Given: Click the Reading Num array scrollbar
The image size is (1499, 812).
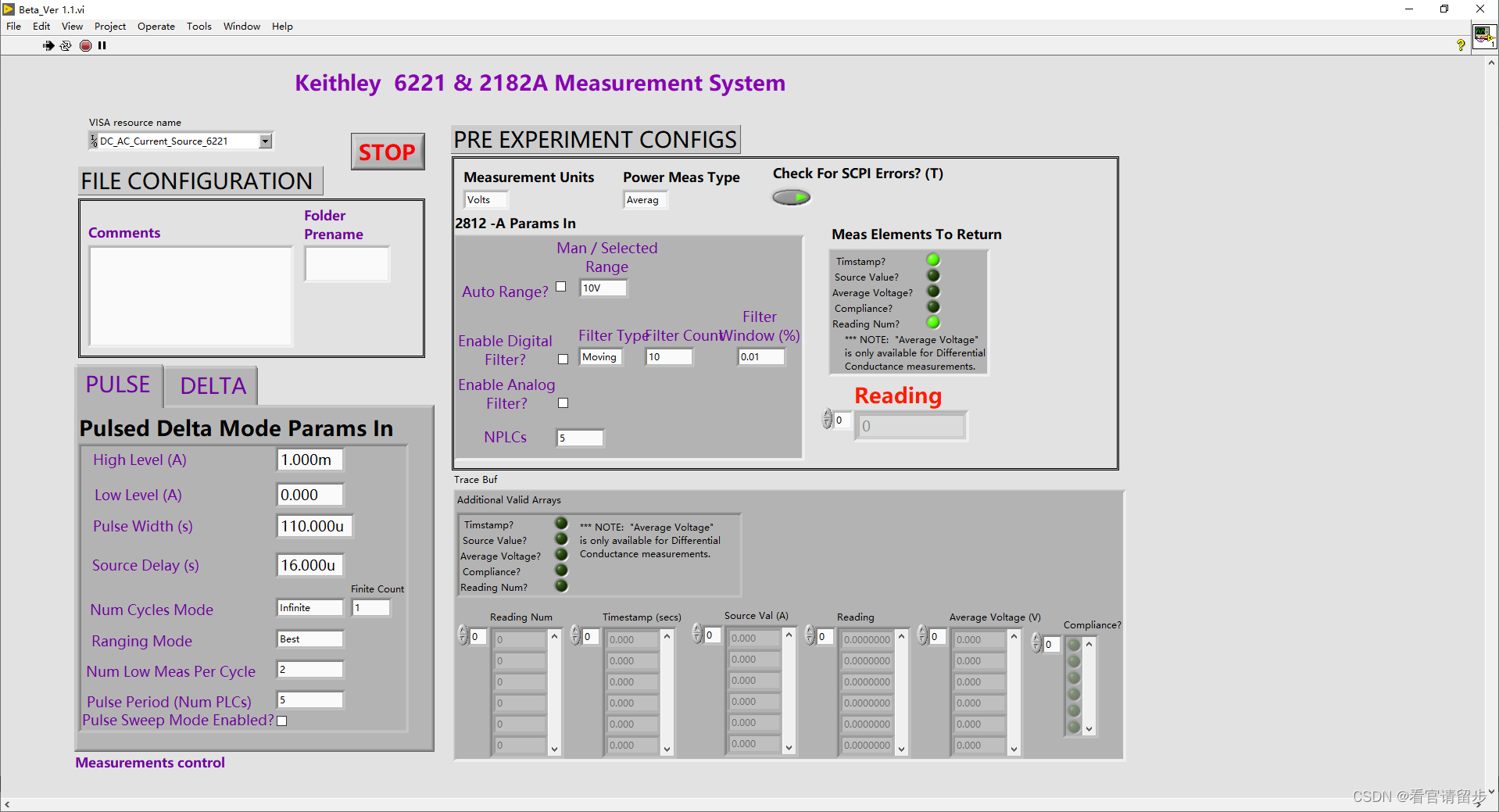Looking at the screenshot, I should pyautogui.click(x=554, y=692).
